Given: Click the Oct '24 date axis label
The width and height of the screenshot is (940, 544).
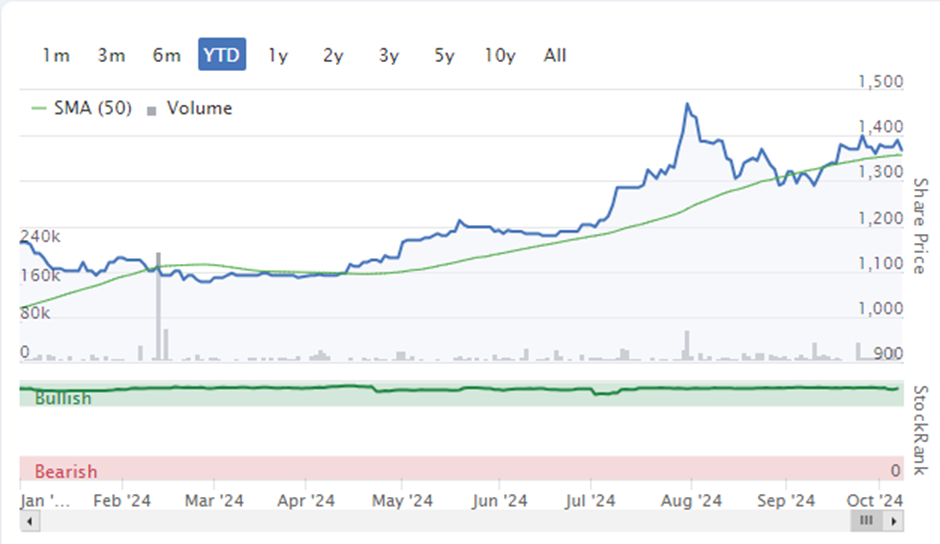Looking at the screenshot, I should pyautogui.click(x=875, y=500).
